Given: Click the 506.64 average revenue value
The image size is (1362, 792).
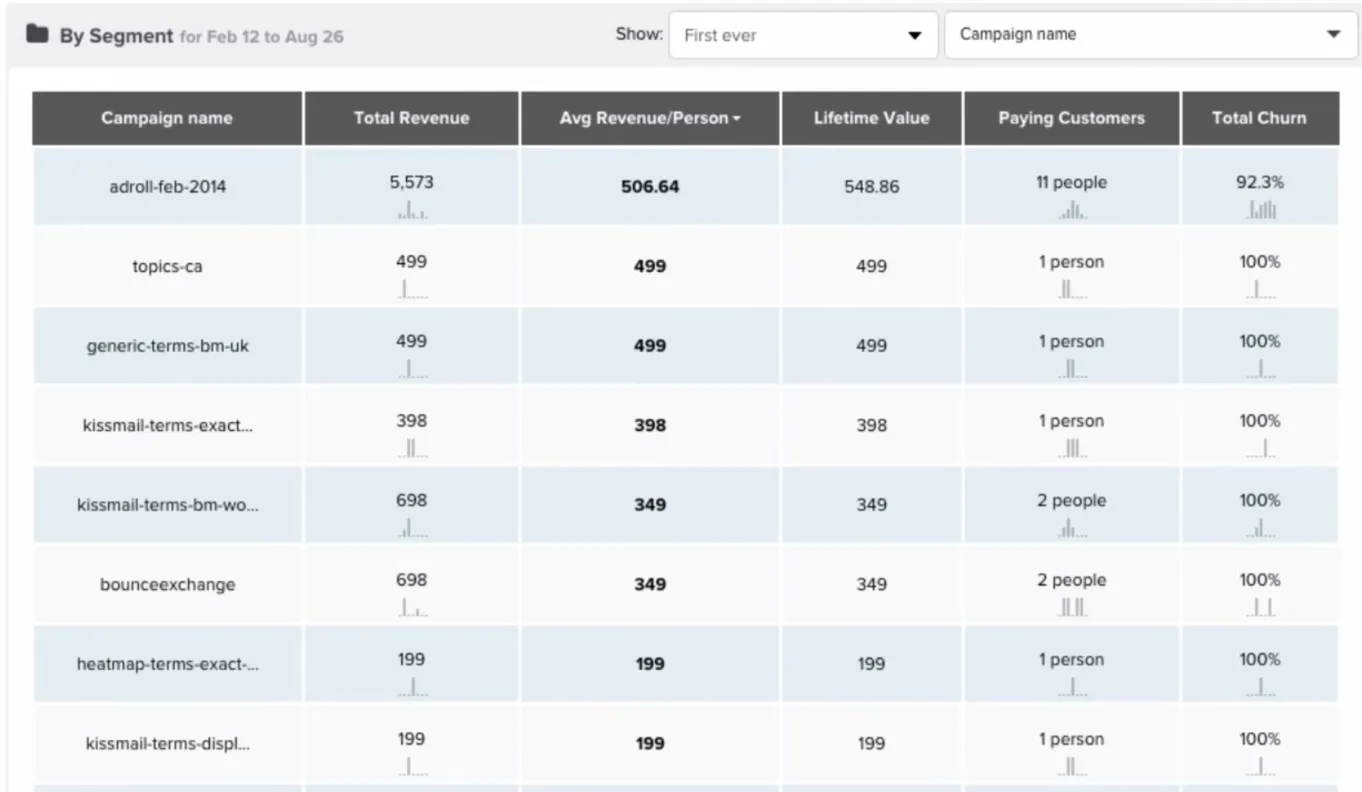Looking at the screenshot, I should 650,187.
